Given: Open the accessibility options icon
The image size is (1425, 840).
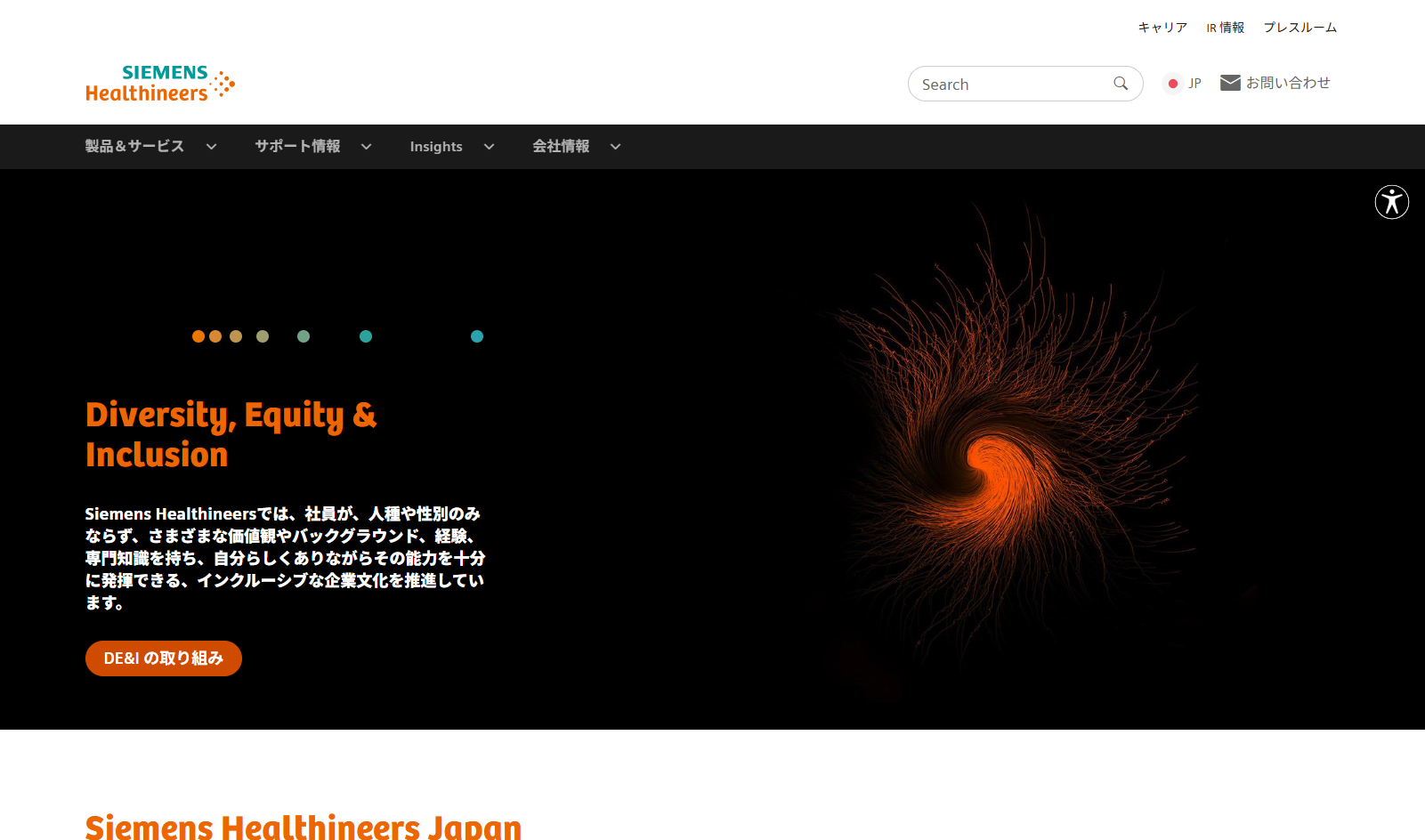Looking at the screenshot, I should [1391, 202].
